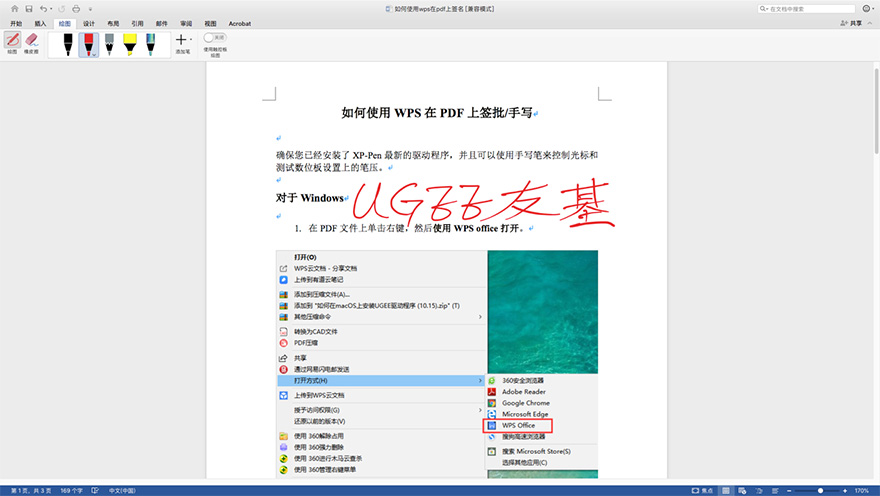Click the 169 个字 word count
880x496 pixels.
point(71,490)
